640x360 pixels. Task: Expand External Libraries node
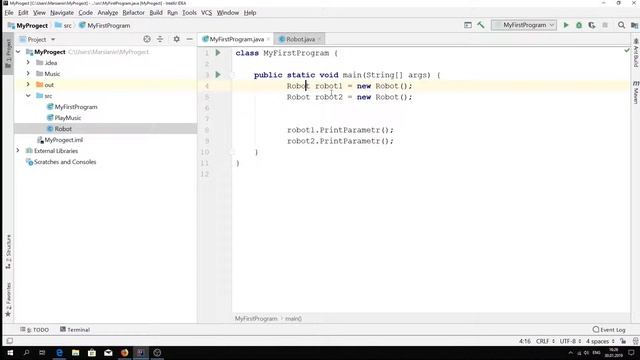pos(18,151)
